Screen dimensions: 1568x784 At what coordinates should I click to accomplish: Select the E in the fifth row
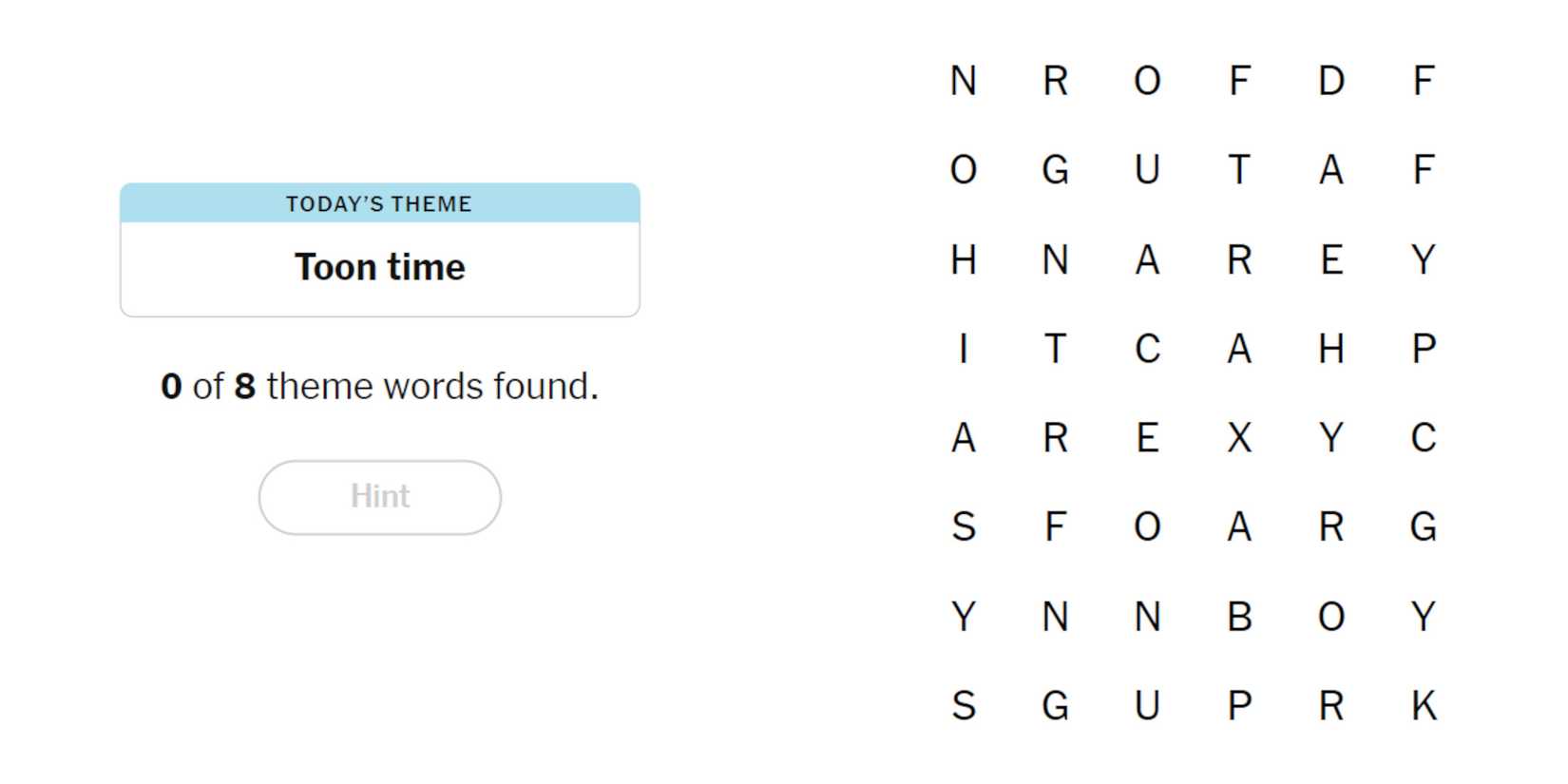click(1147, 438)
